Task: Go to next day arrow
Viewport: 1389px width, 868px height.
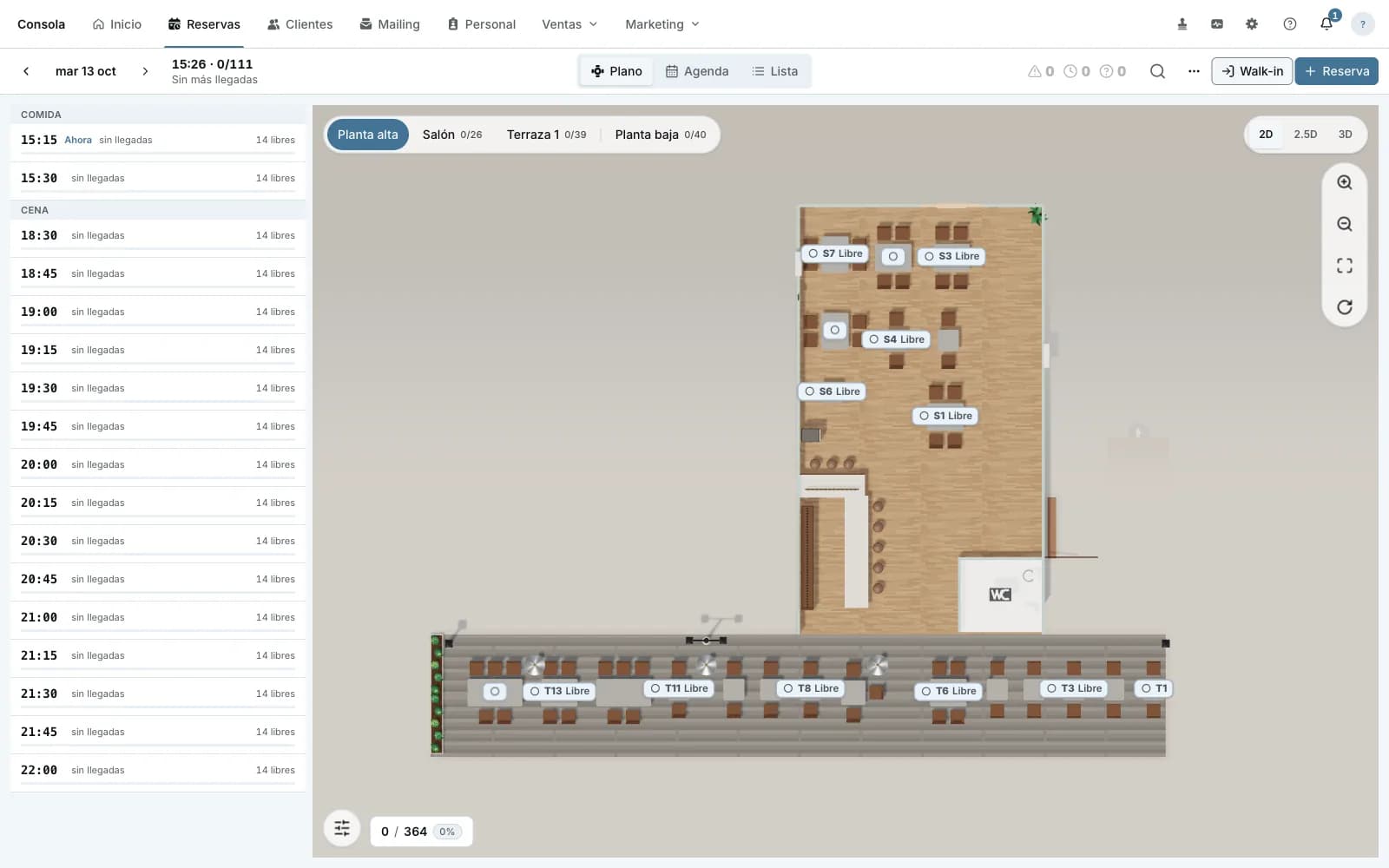Action: pyautogui.click(x=145, y=71)
